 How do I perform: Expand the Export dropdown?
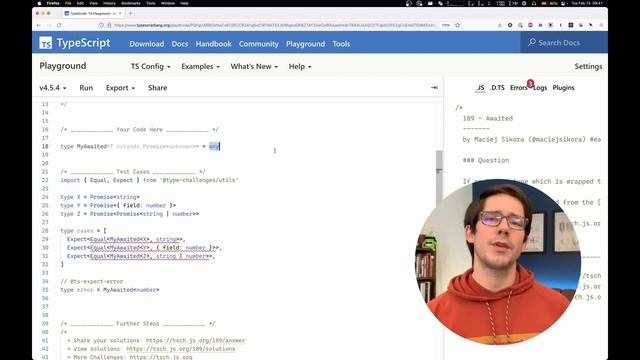click(120, 88)
